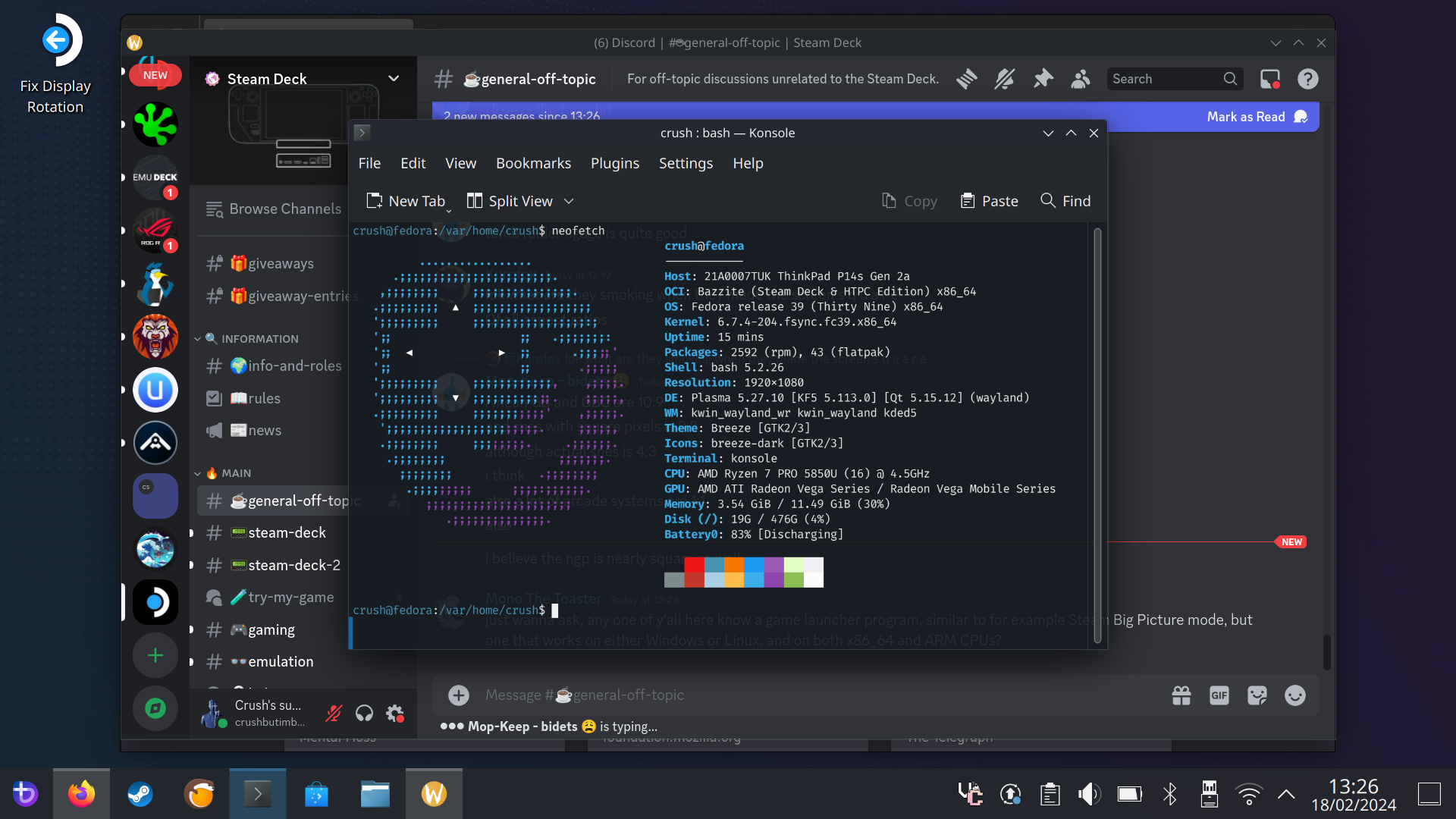This screenshot has width=1456, height=819.
Task: Toggle channel notification mute bell
Action: (1004, 79)
